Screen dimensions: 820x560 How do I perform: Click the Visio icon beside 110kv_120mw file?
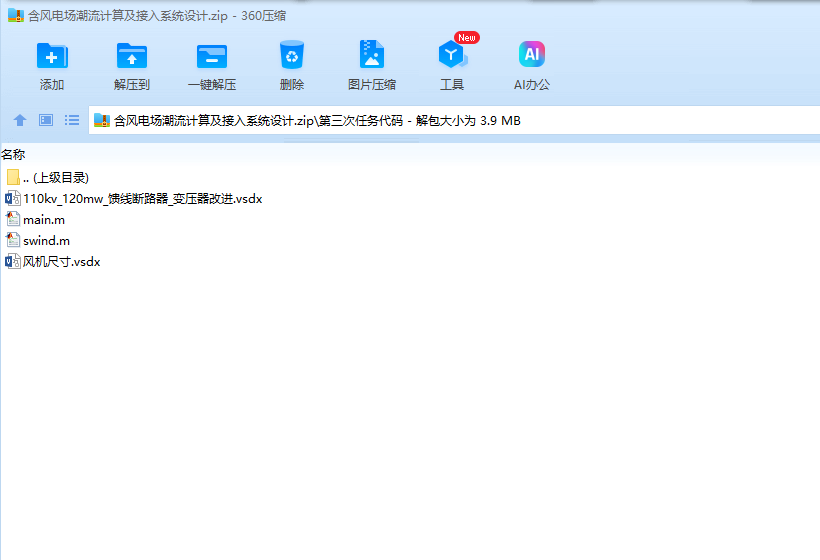tap(13, 198)
